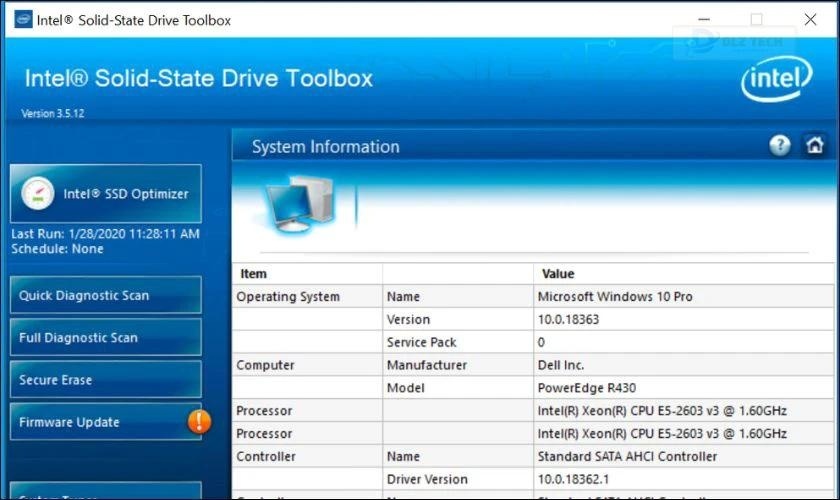Select the Controller Name label
The image size is (840, 500).
pos(403,457)
